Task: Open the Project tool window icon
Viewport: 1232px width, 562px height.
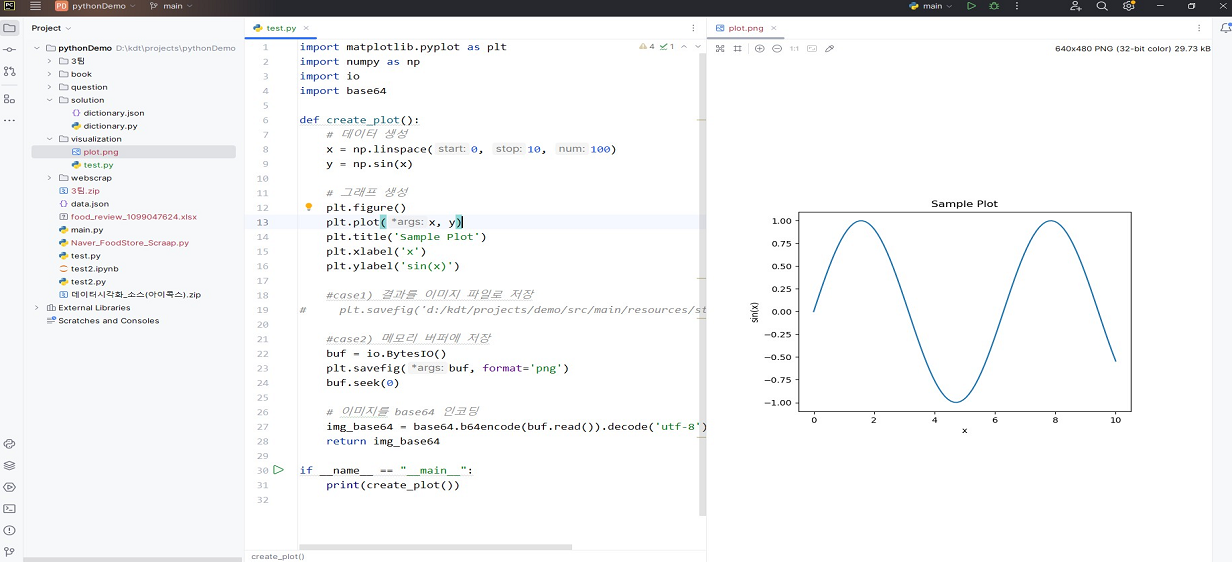Action: (10, 28)
